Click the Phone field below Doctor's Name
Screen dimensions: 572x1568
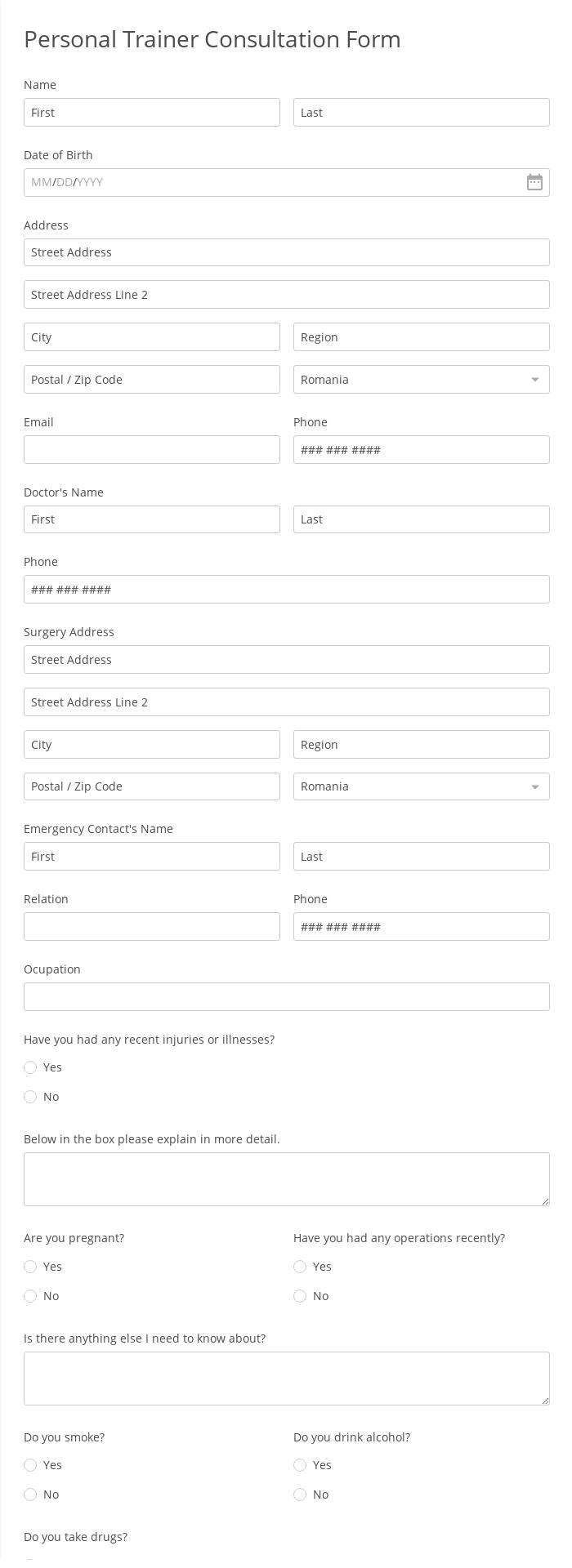[286, 589]
